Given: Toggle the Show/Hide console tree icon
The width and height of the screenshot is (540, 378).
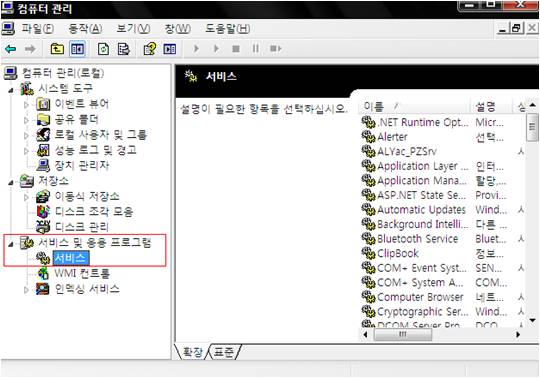Looking at the screenshot, I should tap(77, 49).
